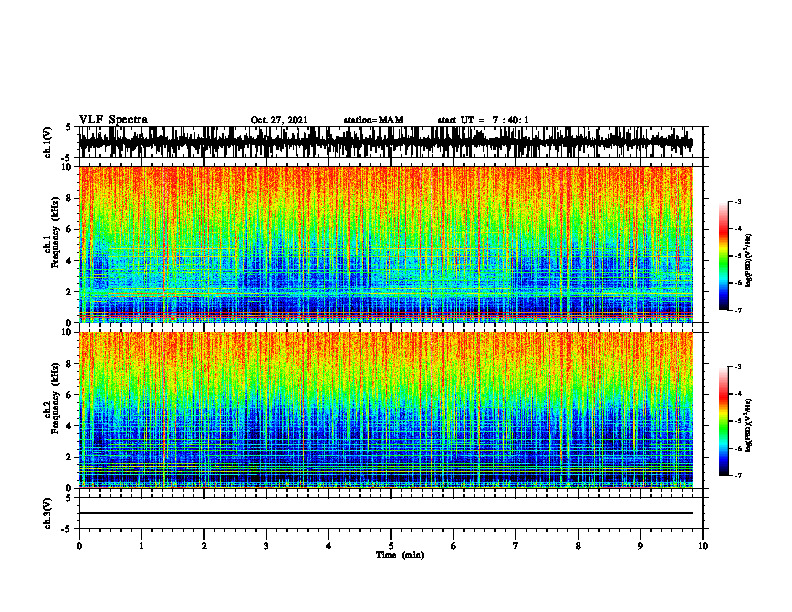Click the "ch.3(V)" axis label
This screenshot has height=612, width=792.
click(48, 513)
